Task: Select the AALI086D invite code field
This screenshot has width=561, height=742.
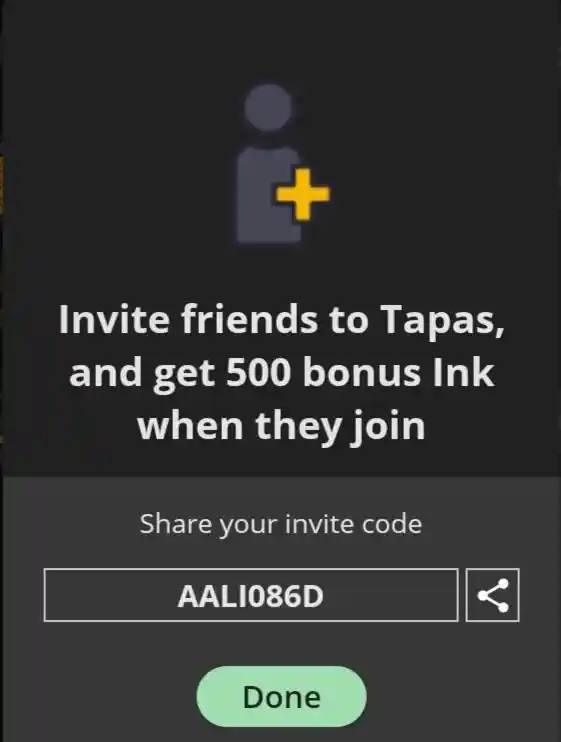Action: pos(251,595)
